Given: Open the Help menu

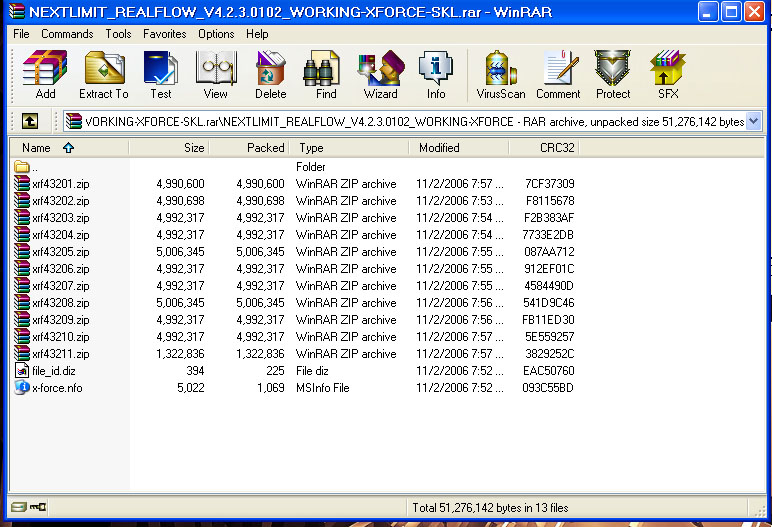Looking at the screenshot, I should pyautogui.click(x=257, y=34).
